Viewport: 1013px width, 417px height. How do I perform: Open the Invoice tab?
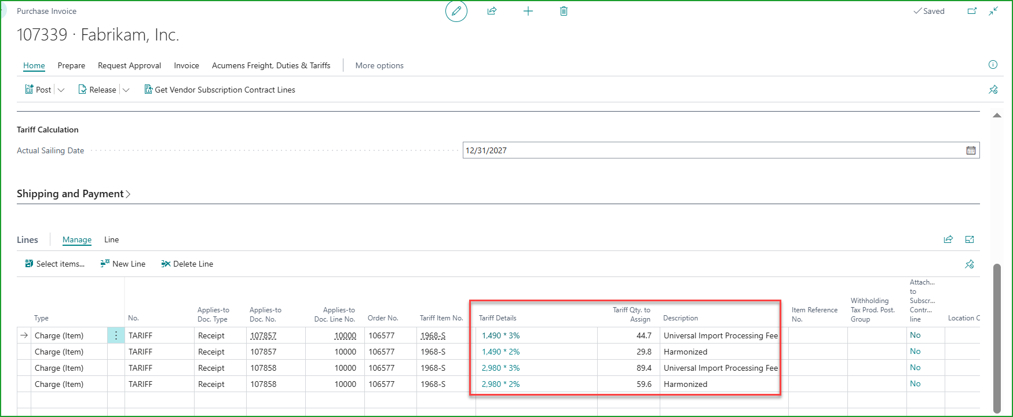187,65
